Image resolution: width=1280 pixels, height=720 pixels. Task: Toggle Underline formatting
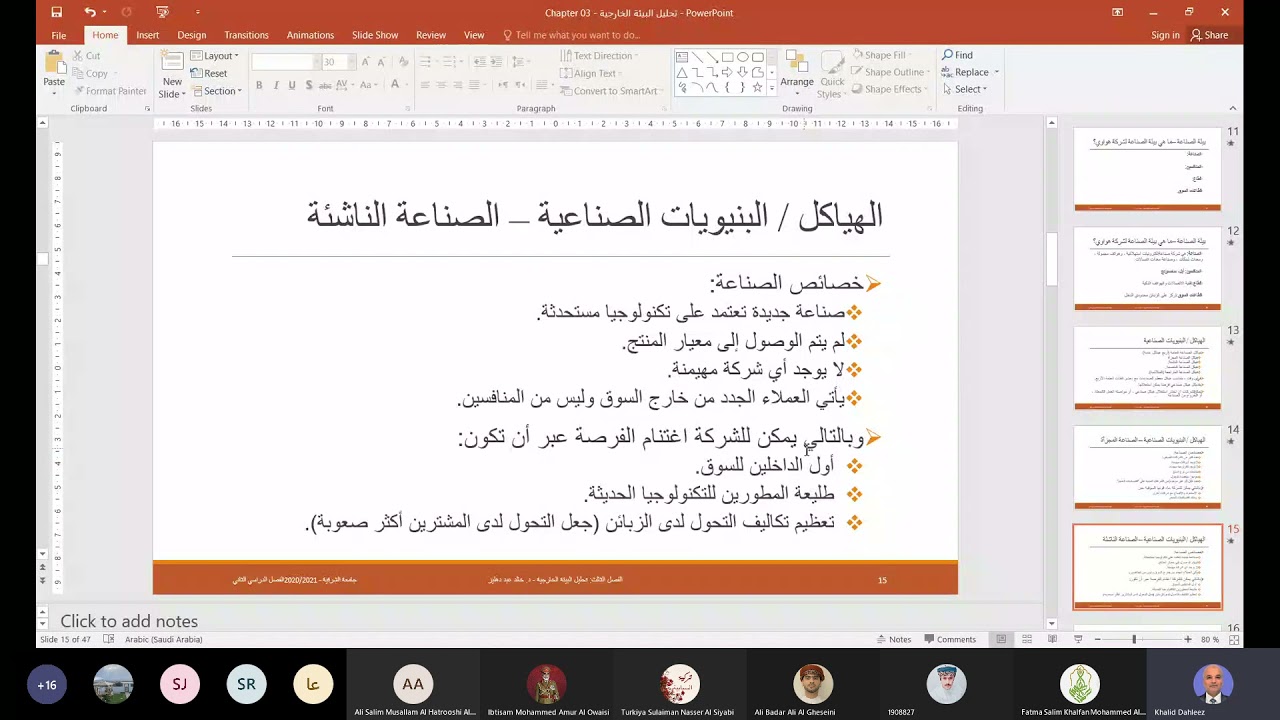292,86
